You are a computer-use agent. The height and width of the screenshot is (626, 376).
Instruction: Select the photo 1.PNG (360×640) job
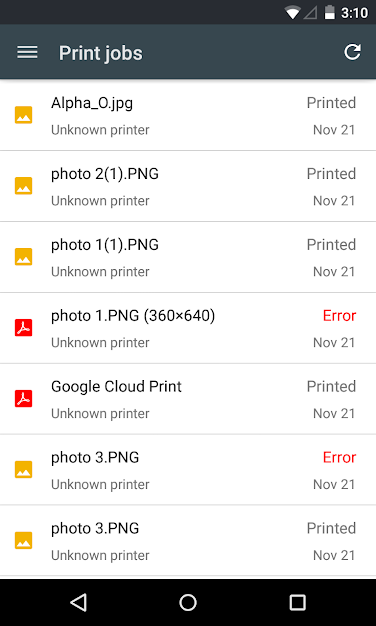click(188, 328)
